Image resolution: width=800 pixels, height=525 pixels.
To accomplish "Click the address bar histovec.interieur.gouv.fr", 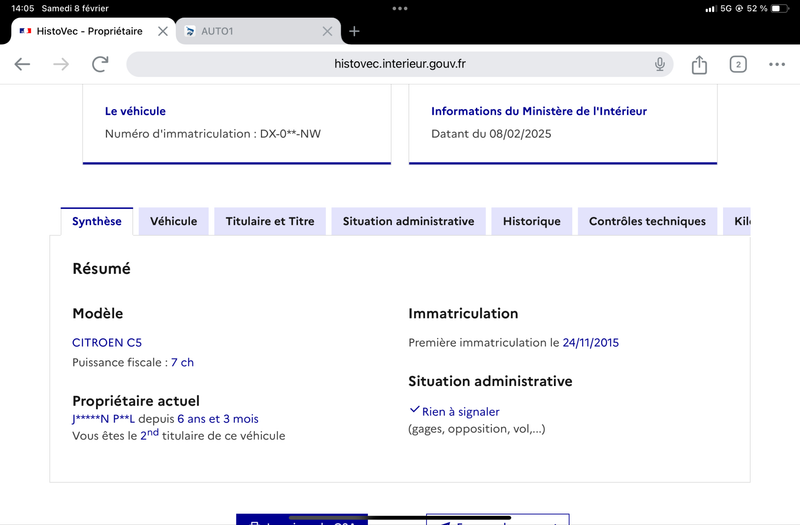I will 399,64.
